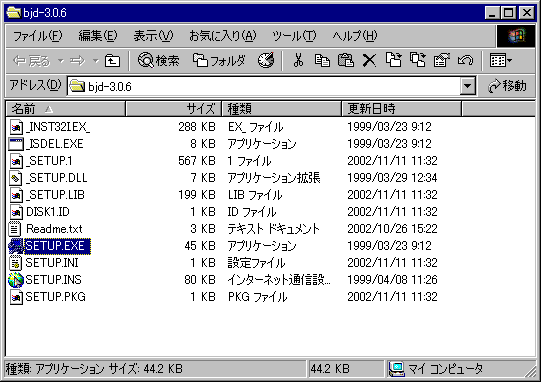Open the Search (検索) toolbar button
Screen dimensions: 541x382
[158, 61]
